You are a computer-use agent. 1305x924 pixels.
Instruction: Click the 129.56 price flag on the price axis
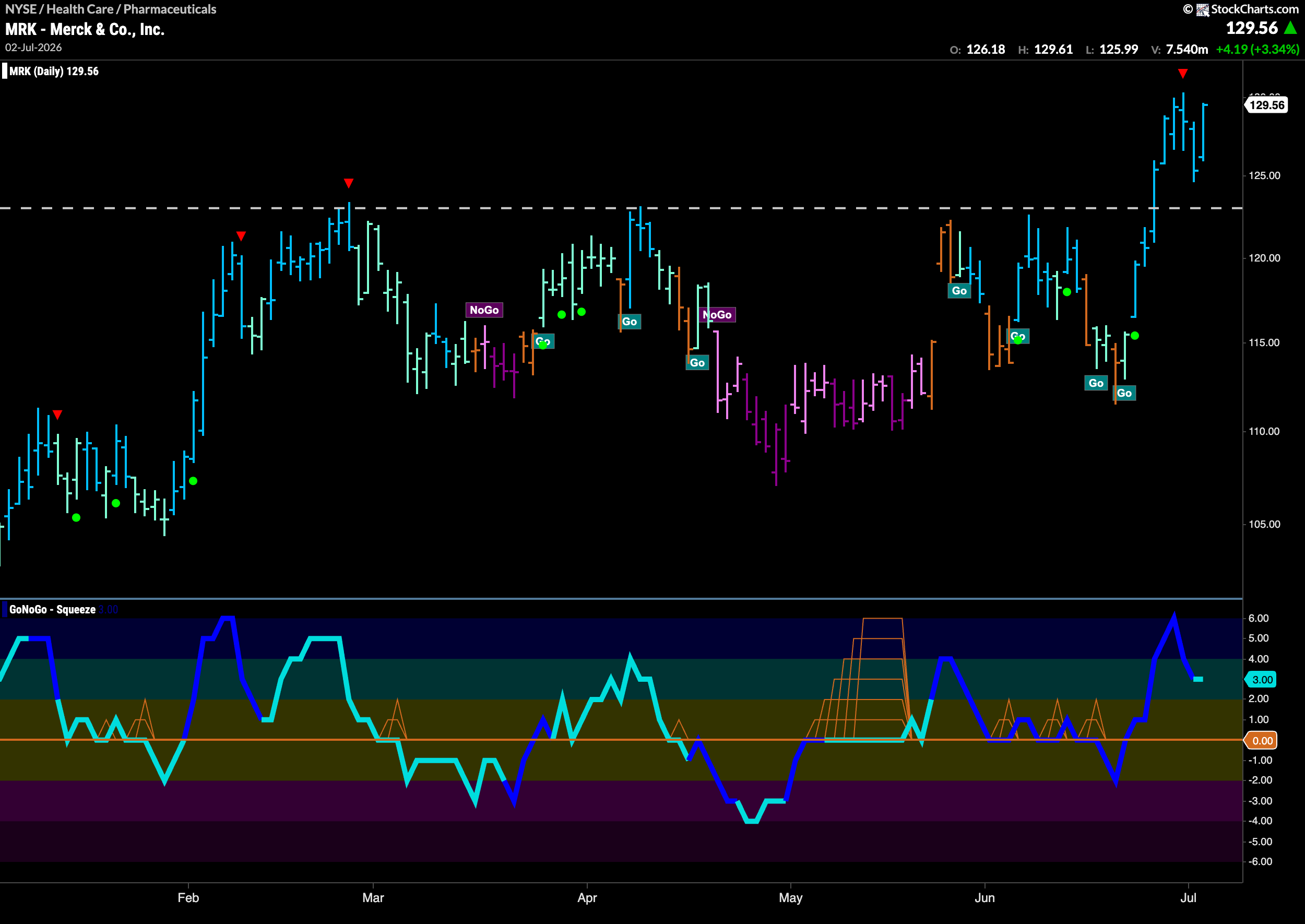pos(1267,105)
